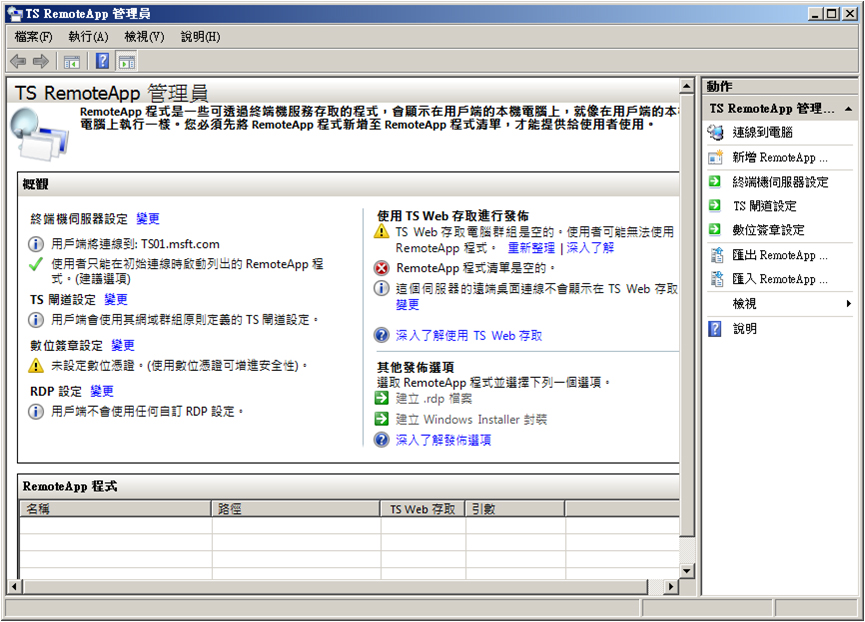
Task: Select 終端機伺服器設定 in the Actions pane
Action: (x=780, y=183)
